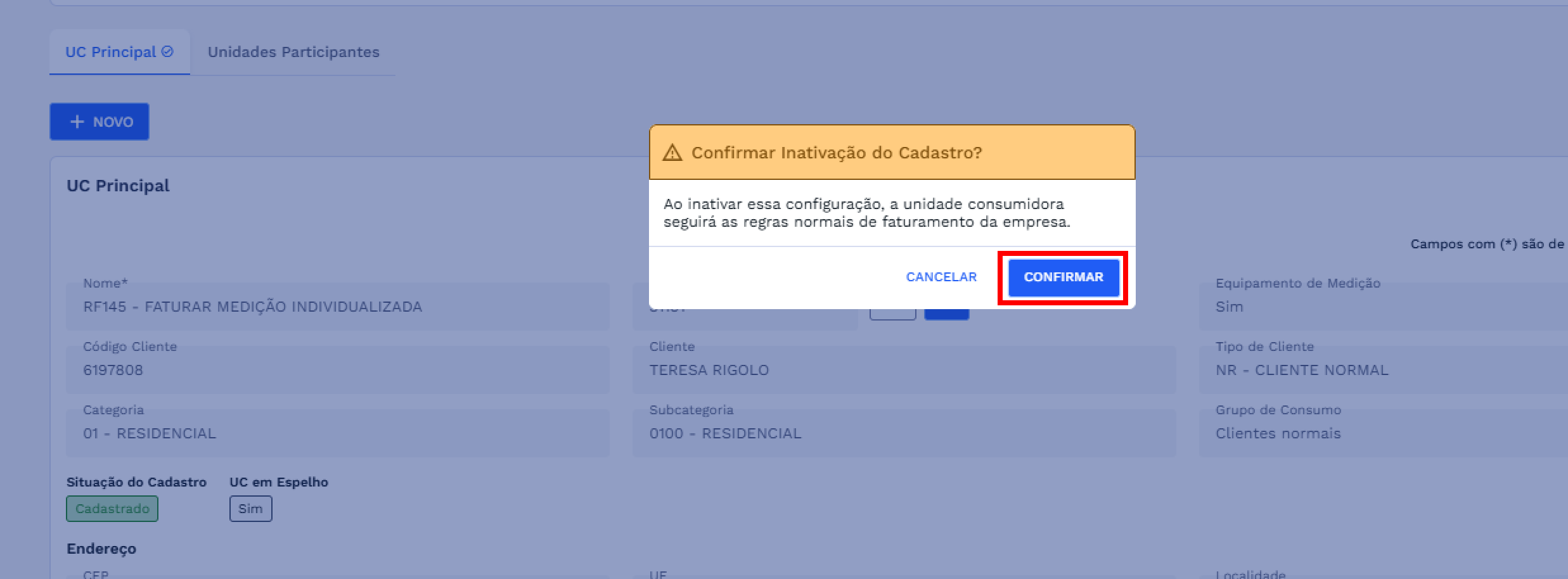This screenshot has height=579, width=1568.
Task: Click the checkmark icon on UC Principal tab
Action: coord(167,52)
